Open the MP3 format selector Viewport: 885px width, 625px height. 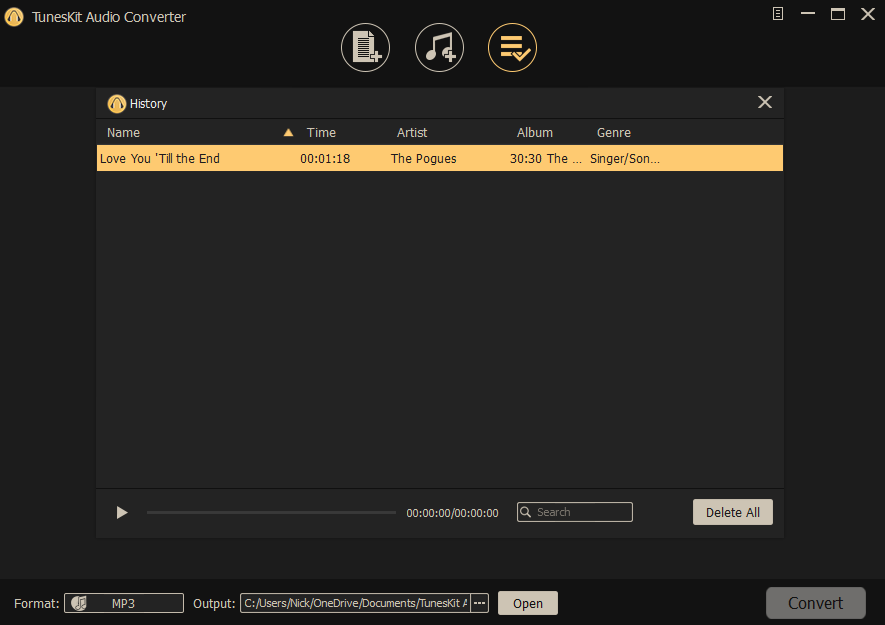(123, 603)
